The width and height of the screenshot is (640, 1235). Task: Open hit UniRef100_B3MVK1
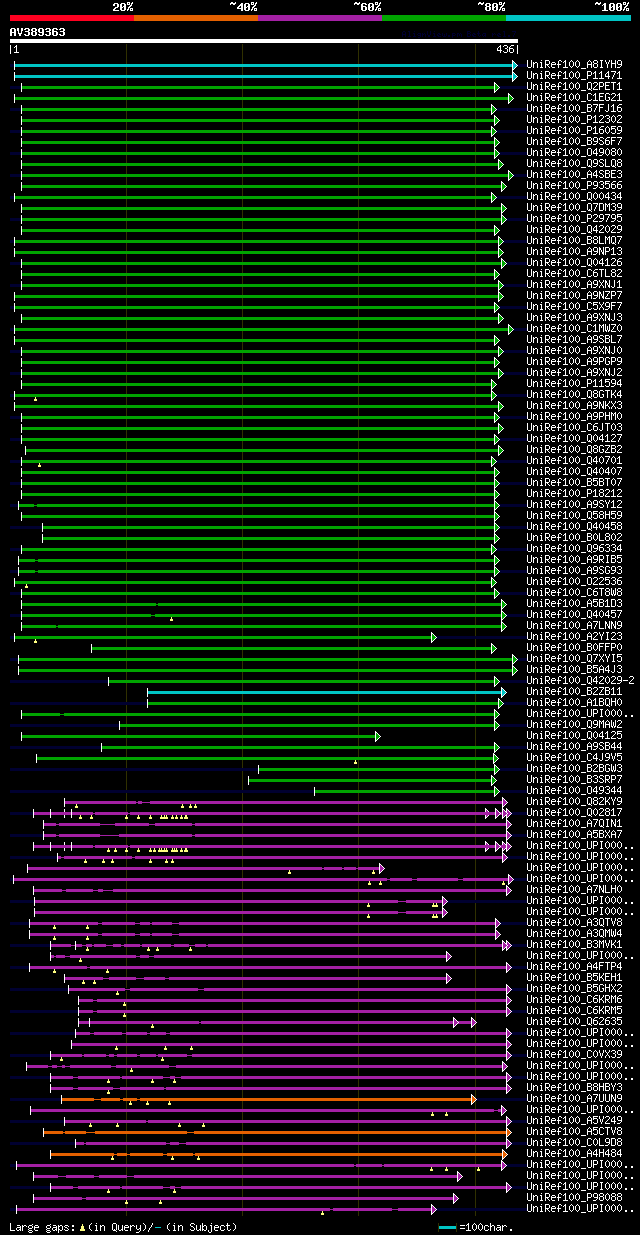[576, 944]
